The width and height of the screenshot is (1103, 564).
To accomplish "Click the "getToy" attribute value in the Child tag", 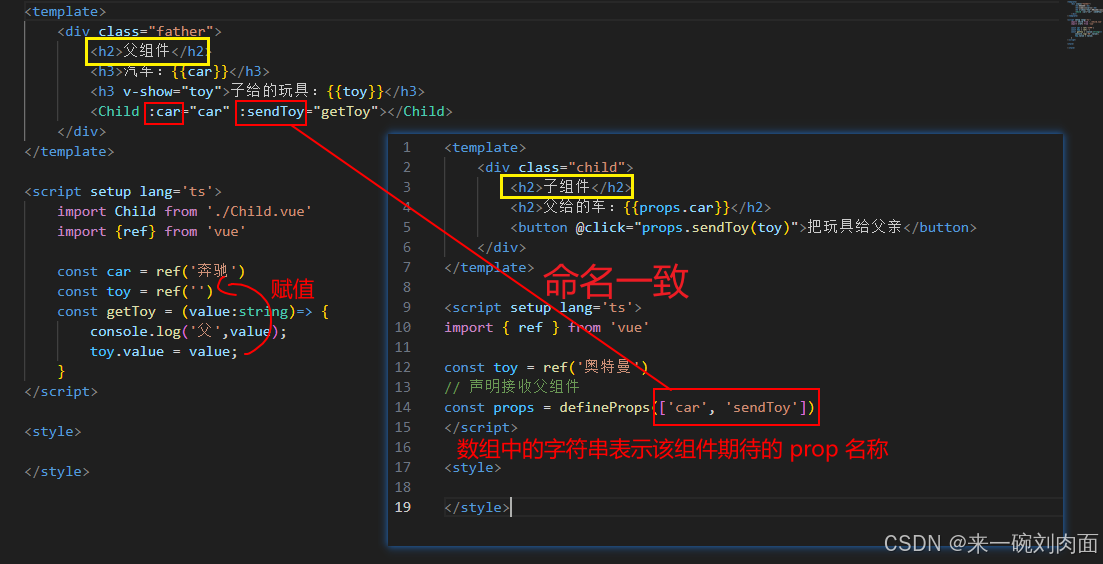I will point(346,111).
